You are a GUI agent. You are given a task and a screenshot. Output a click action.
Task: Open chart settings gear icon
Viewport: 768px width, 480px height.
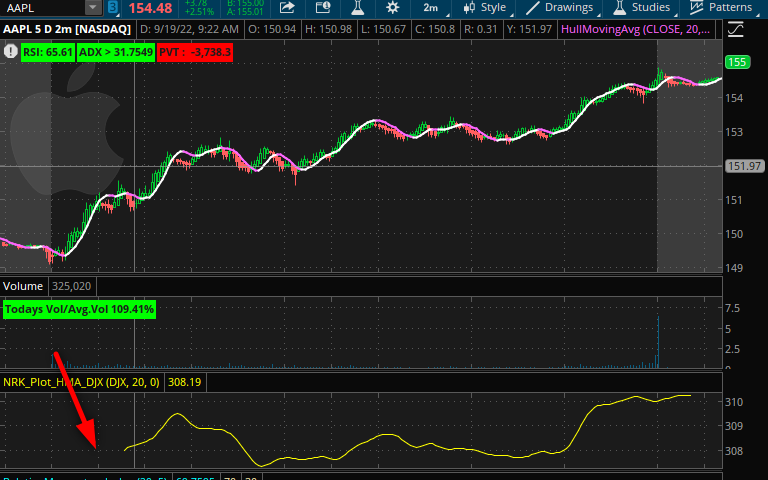(x=393, y=8)
